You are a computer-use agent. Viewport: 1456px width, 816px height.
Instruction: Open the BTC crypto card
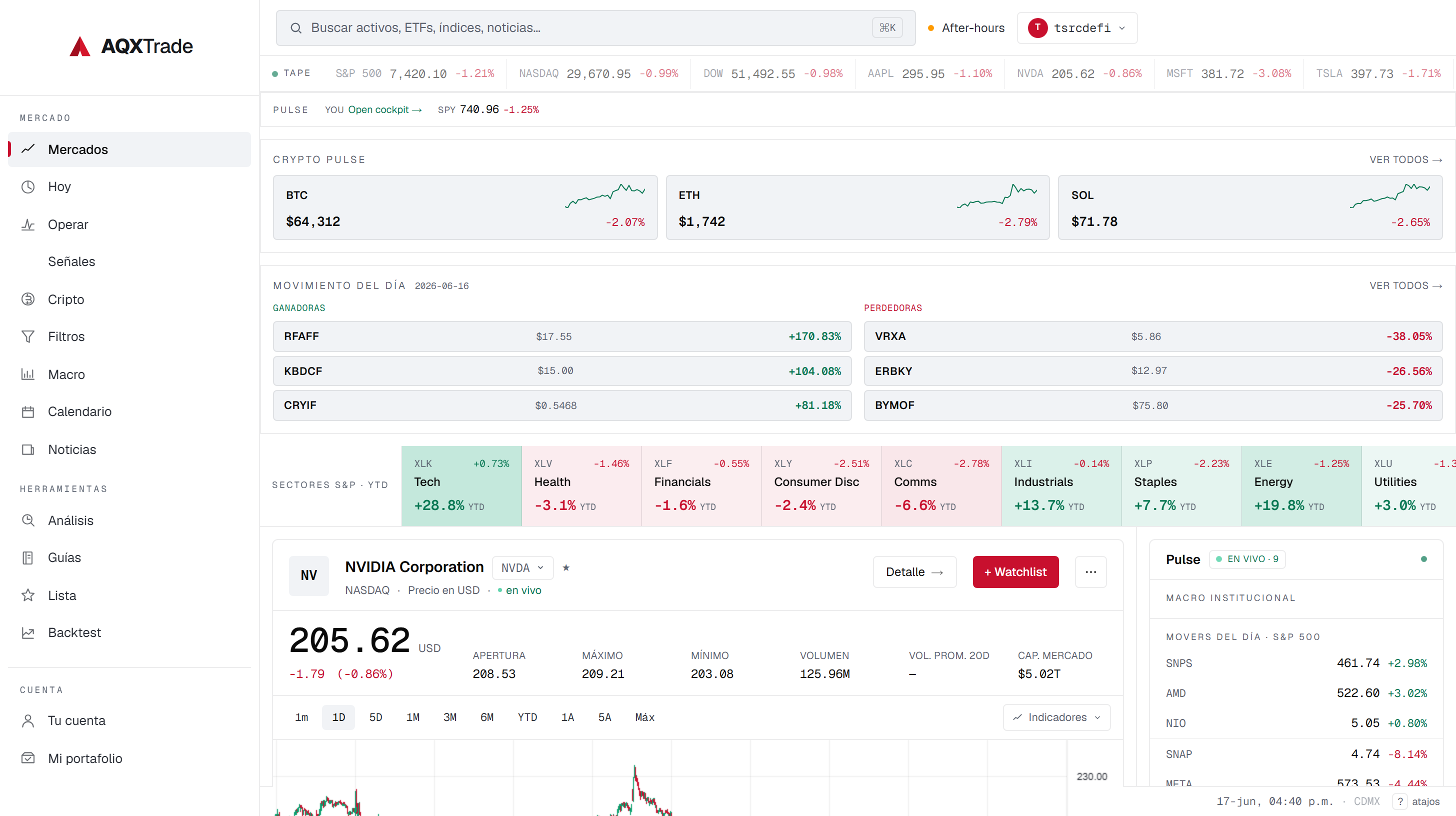click(465, 207)
